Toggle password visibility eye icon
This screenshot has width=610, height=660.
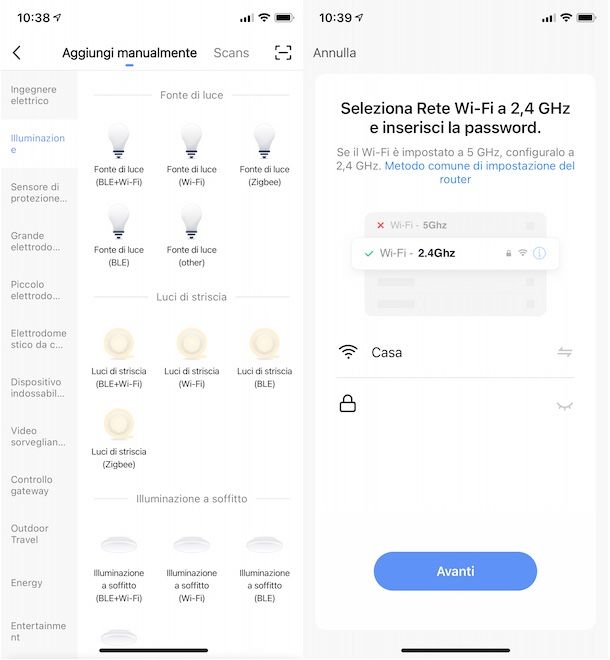(x=564, y=405)
